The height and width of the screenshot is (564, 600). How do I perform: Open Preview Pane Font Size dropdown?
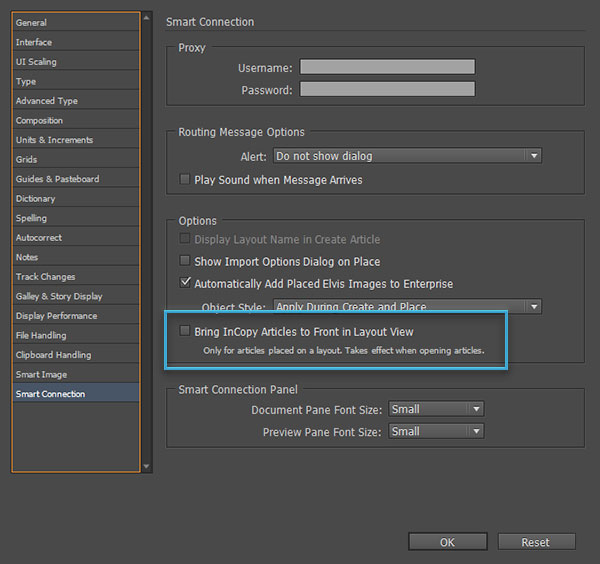coord(436,431)
